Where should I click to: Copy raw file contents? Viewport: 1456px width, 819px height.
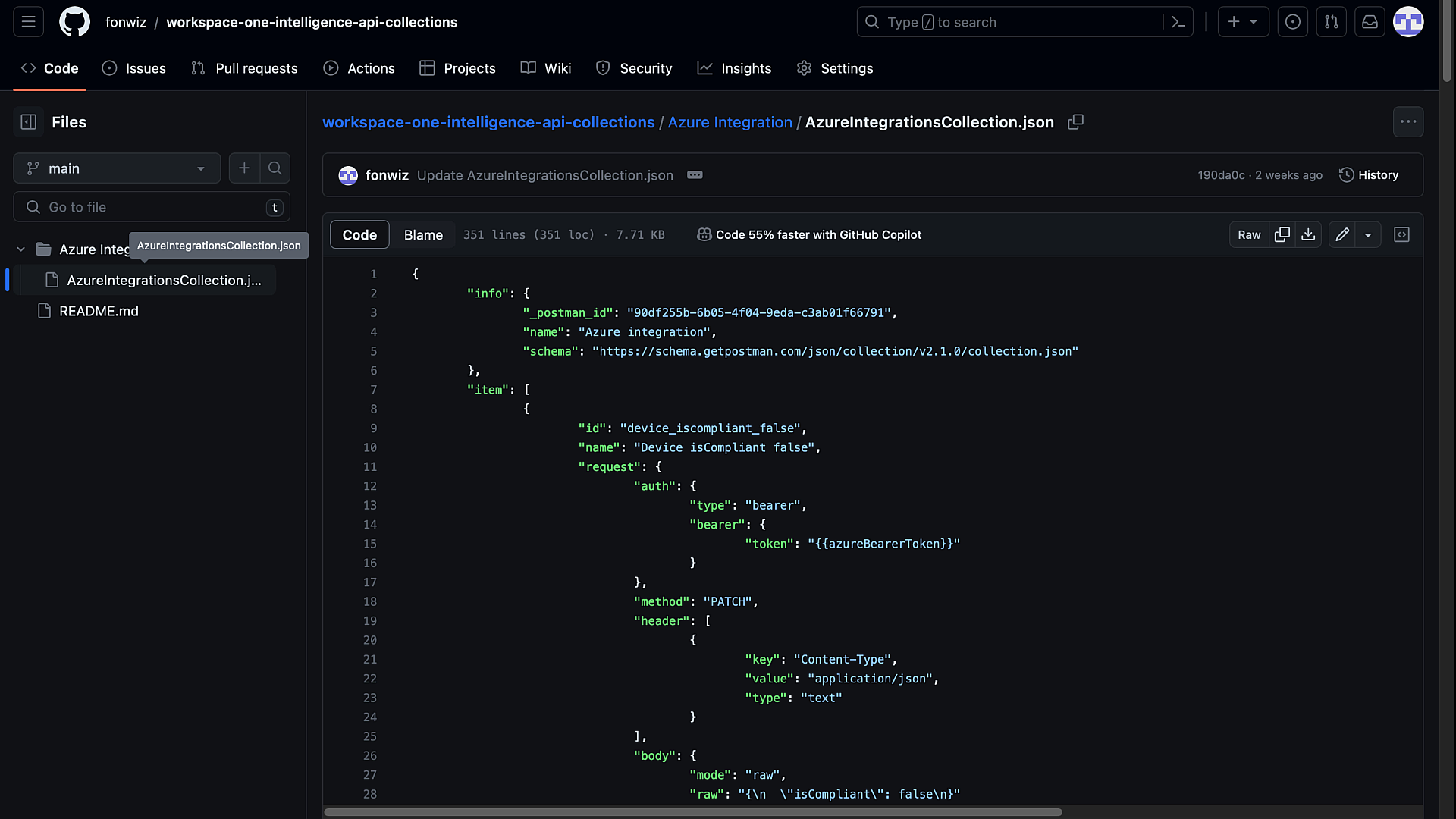(x=1282, y=235)
